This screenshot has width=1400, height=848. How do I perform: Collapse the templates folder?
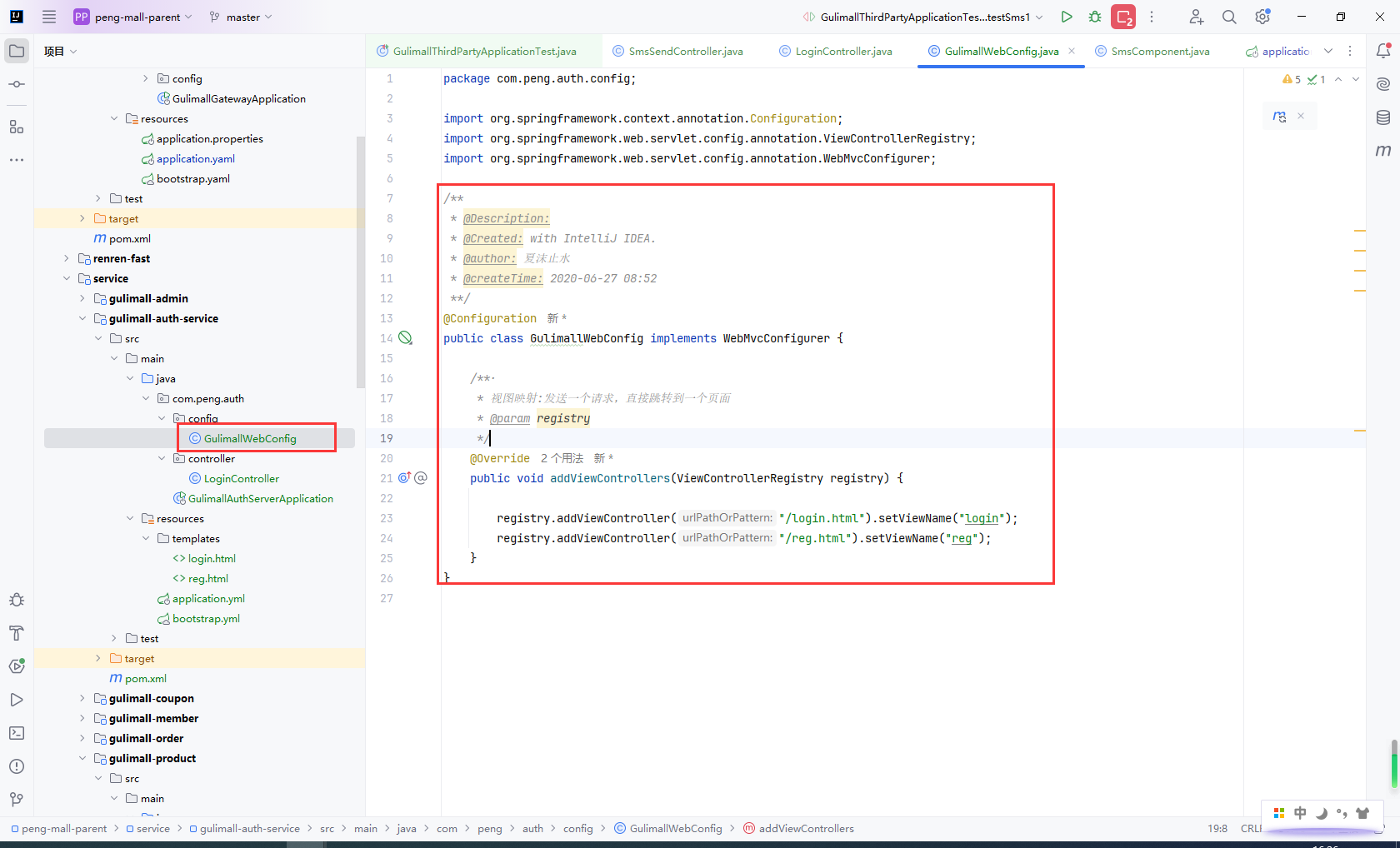click(x=146, y=538)
